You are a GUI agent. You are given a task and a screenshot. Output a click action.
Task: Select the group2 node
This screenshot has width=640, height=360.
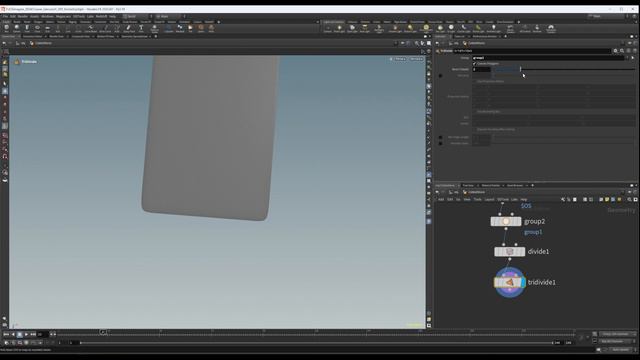click(506, 221)
